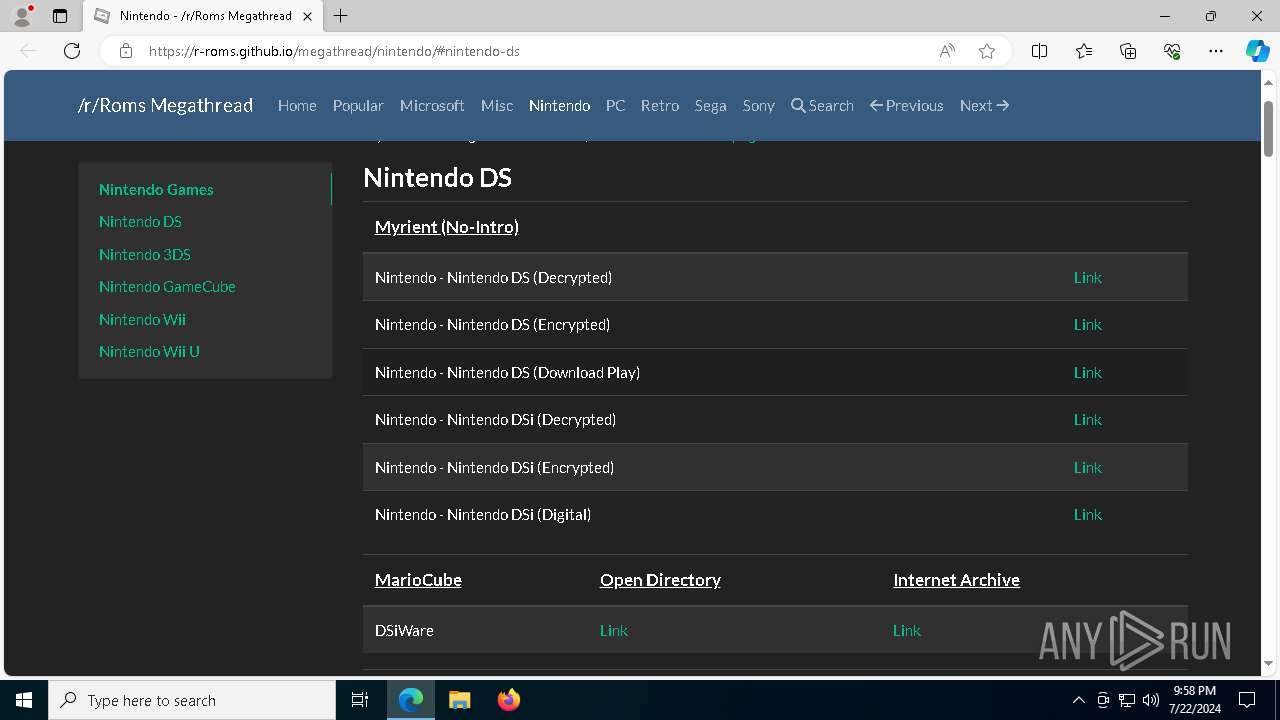This screenshot has height=720, width=1280.
Task: Open Microsoft Edge from taskbar
Action: pos(411,700)
